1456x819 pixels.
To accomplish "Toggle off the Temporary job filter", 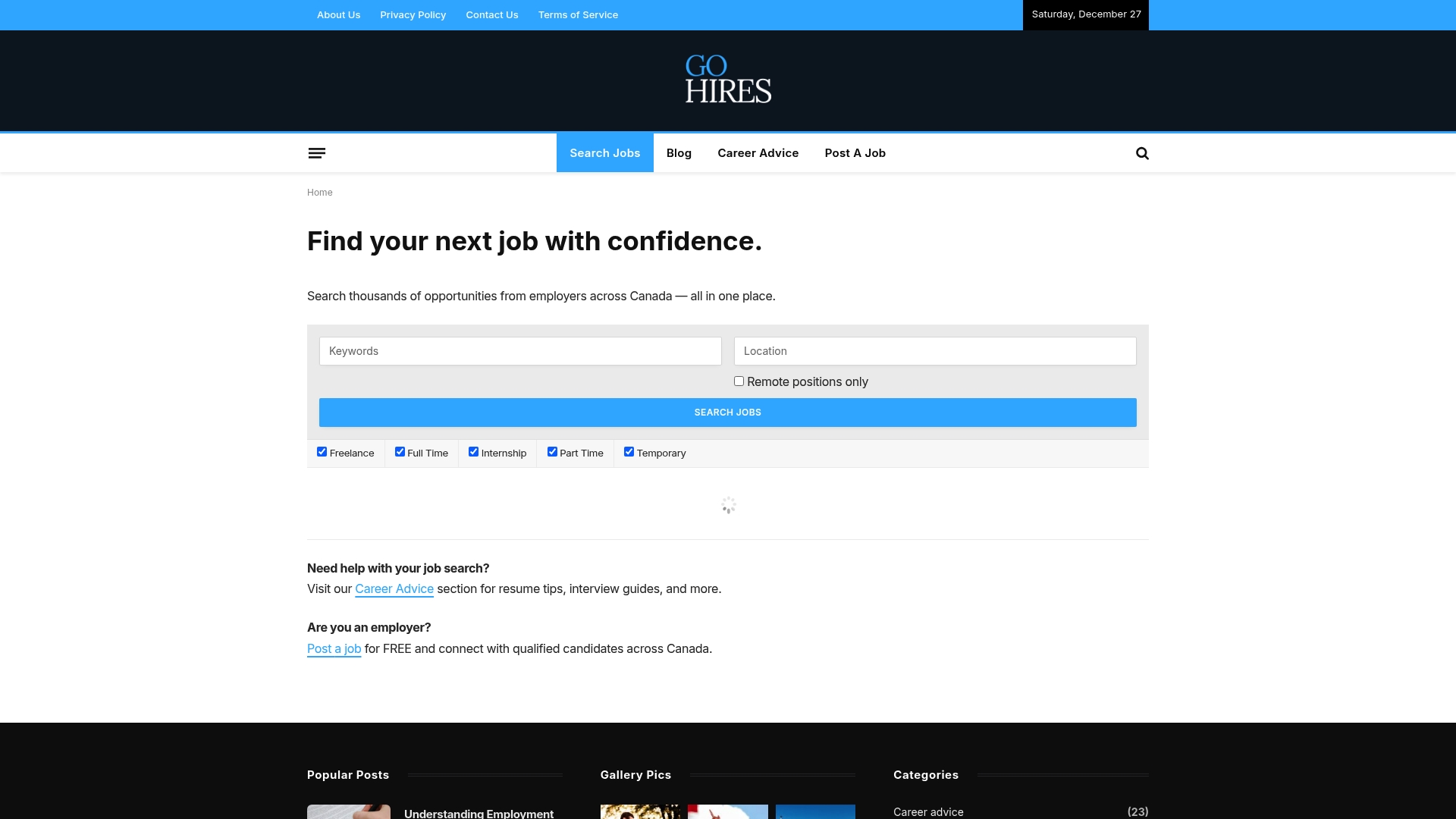I will [628, 451].
